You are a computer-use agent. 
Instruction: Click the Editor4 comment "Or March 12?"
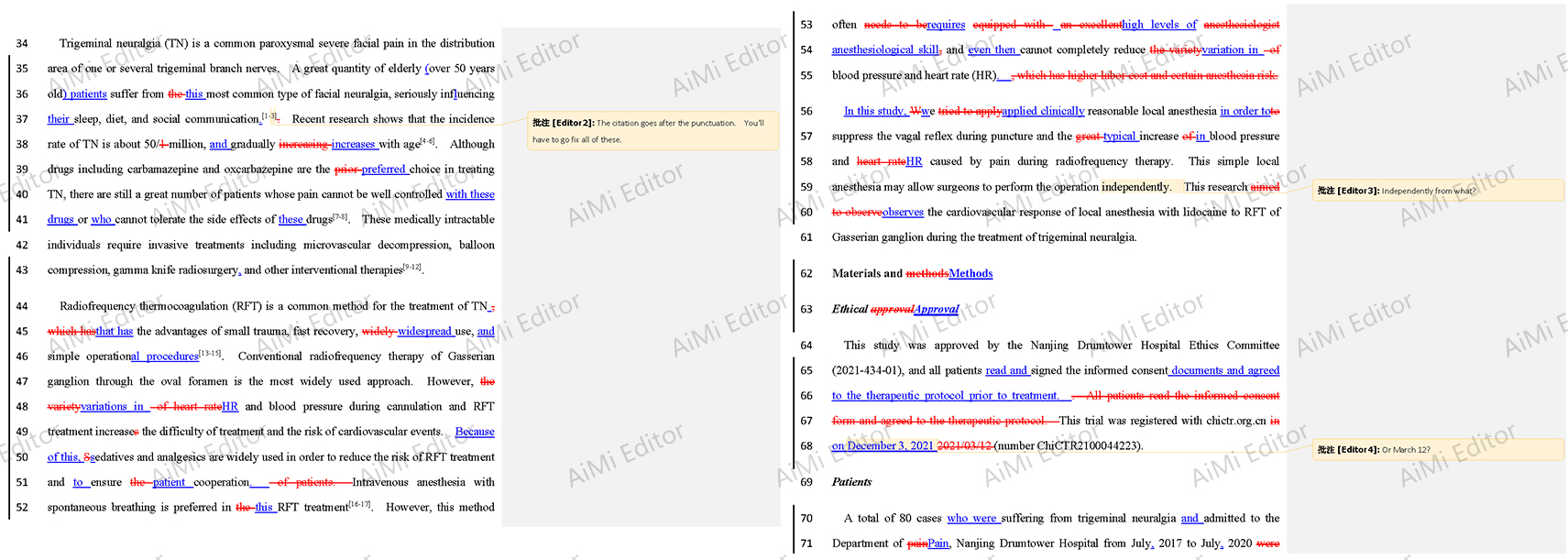1438,449
